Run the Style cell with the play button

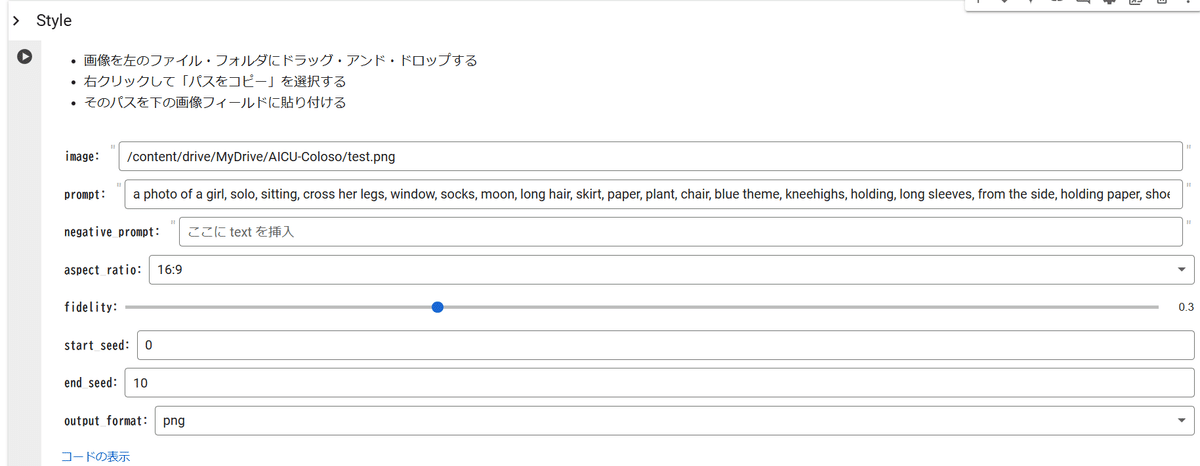tap(25, 58)
